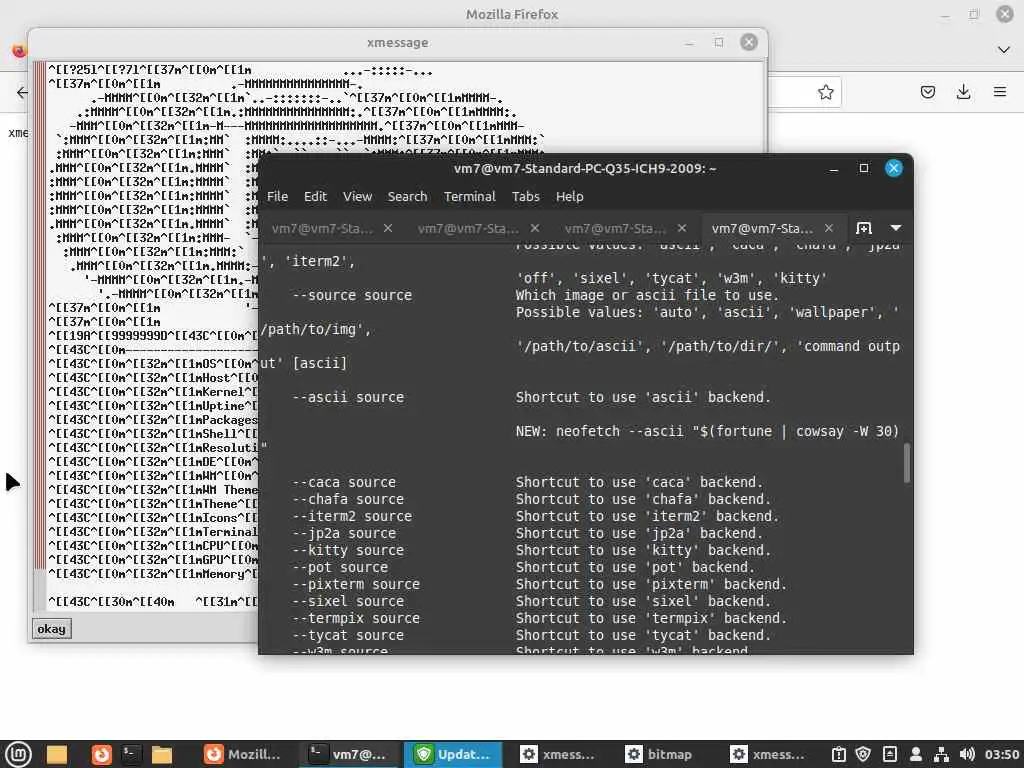
Task: Open the Tabs menu in terminal
Action: [x=526, y=197]
